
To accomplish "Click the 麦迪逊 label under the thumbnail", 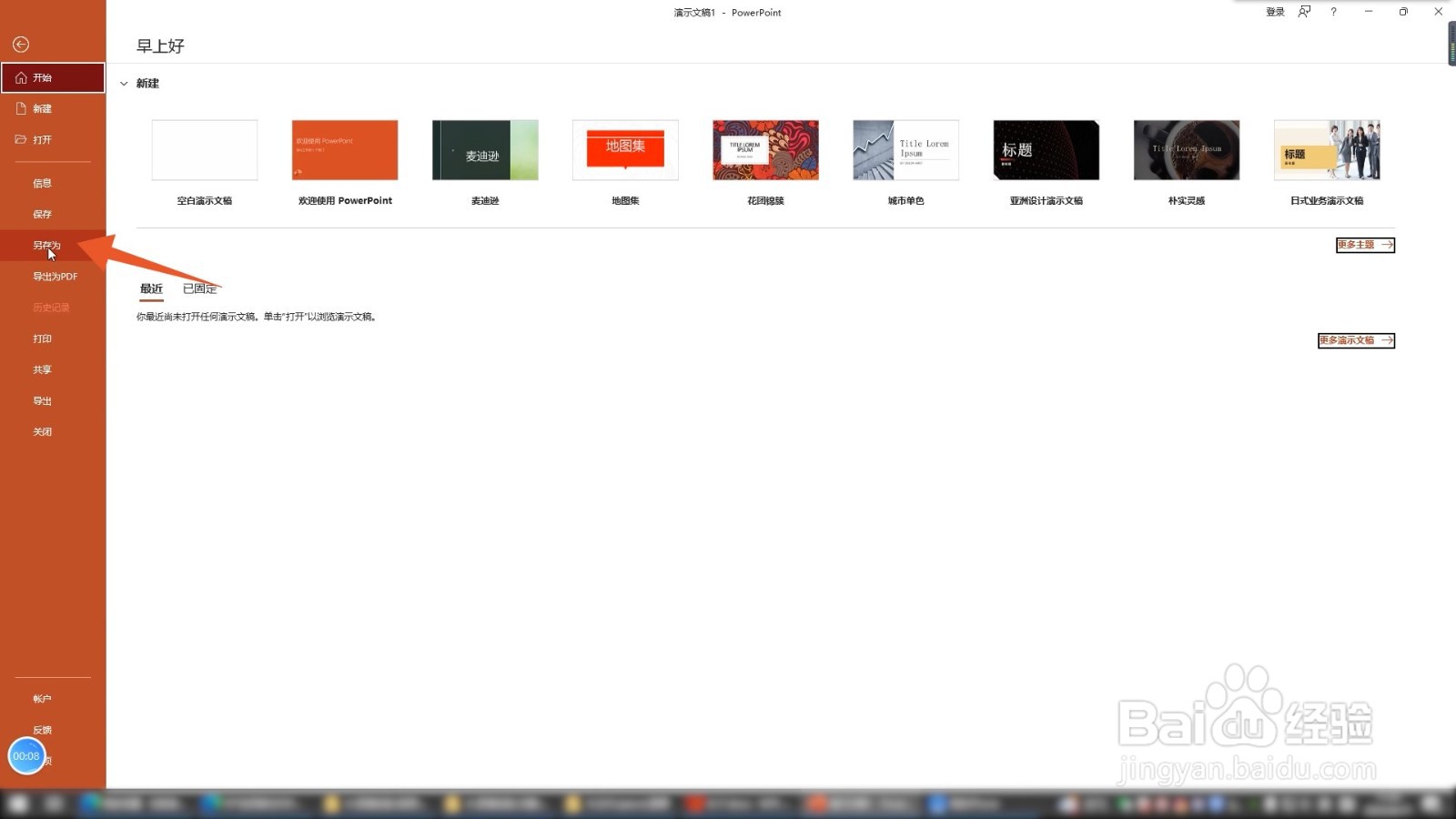I will pos(485,201).
